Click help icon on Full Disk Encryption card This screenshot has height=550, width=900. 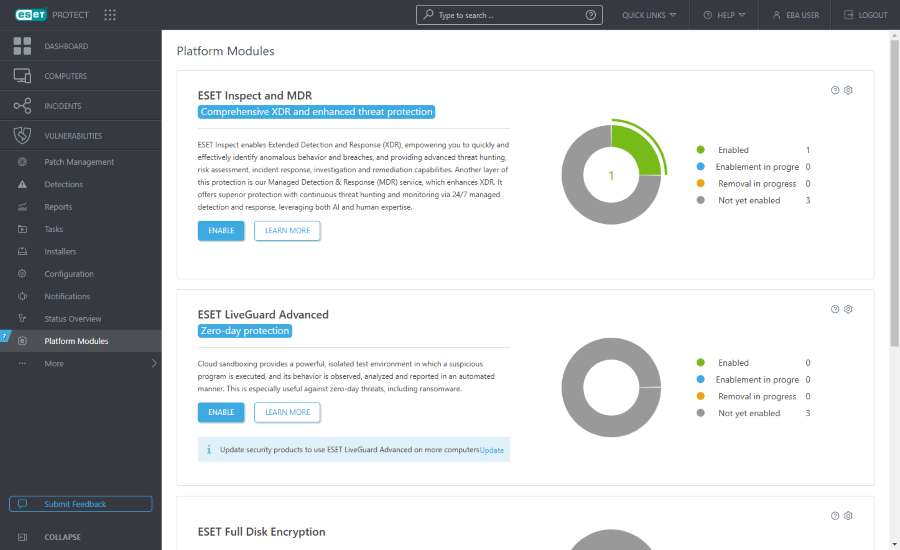tap(835, 516)
